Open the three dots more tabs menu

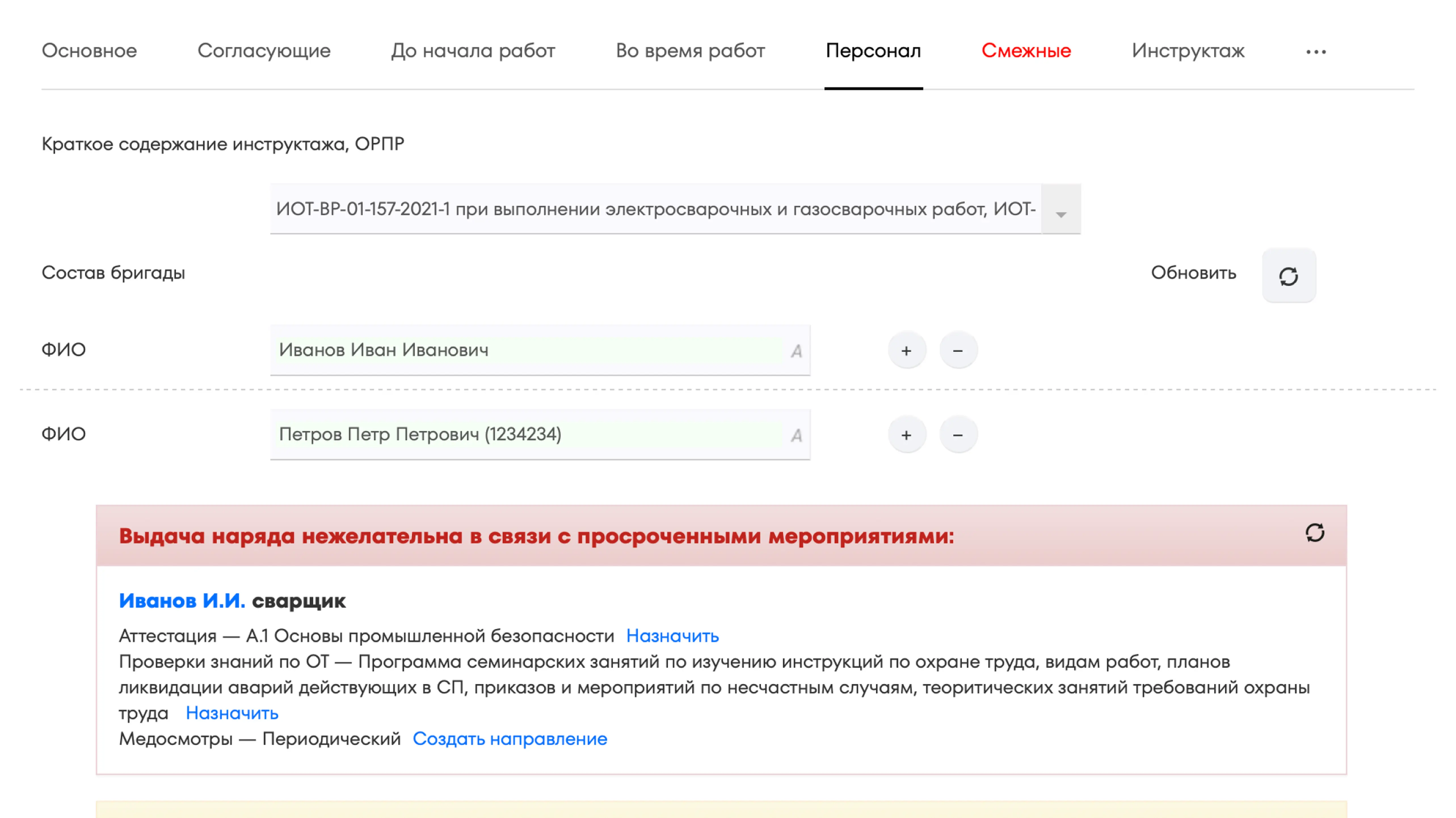1315,52
